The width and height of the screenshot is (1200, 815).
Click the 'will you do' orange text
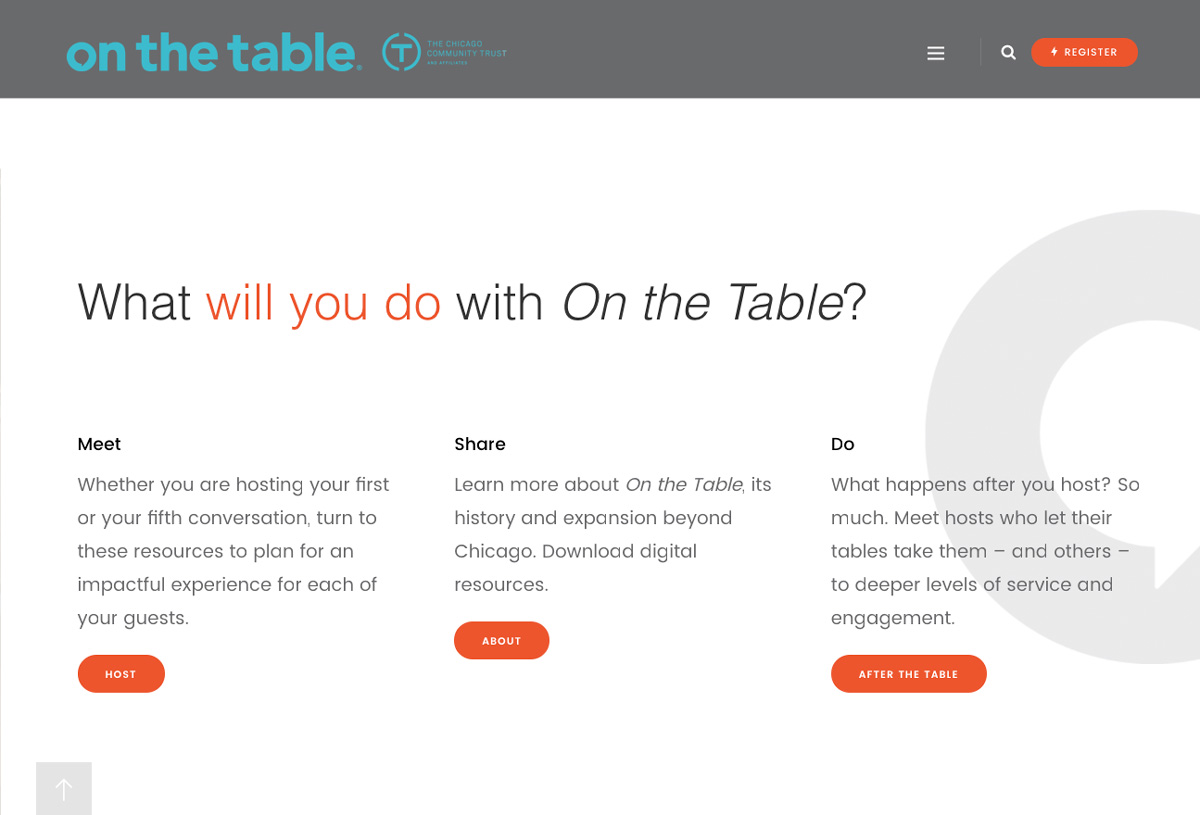coord(323,302)
